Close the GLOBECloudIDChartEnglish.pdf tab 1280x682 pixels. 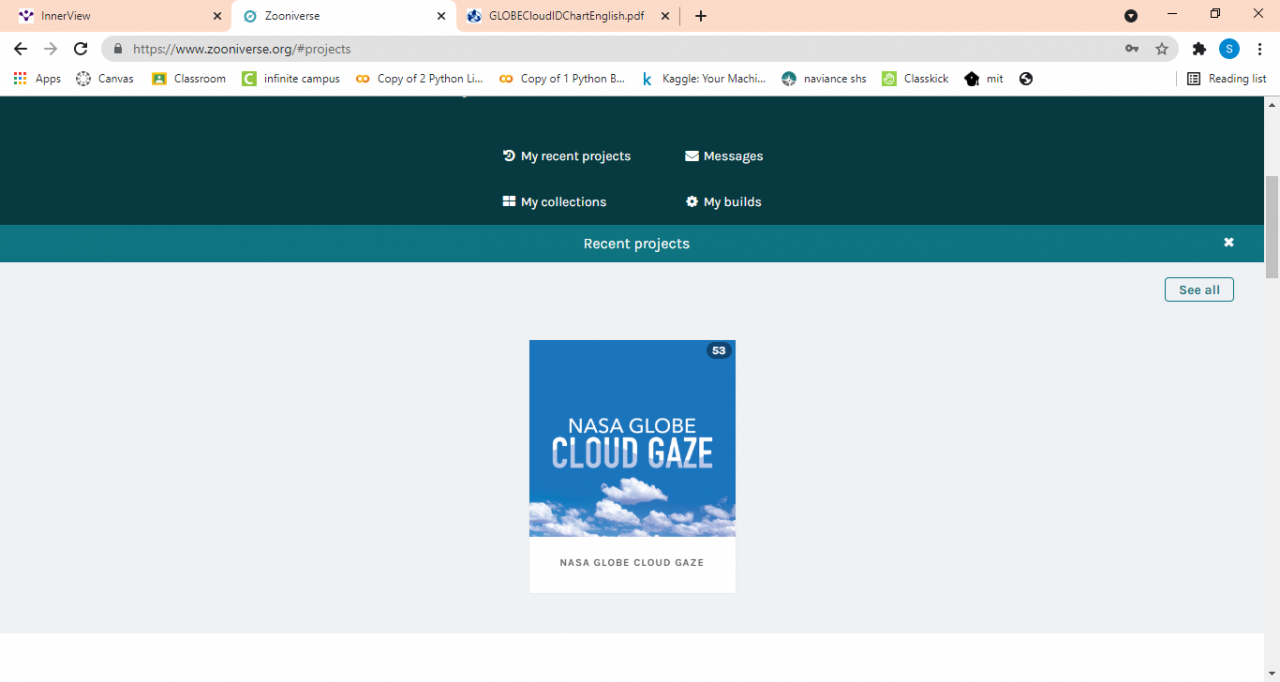point(664,16)
